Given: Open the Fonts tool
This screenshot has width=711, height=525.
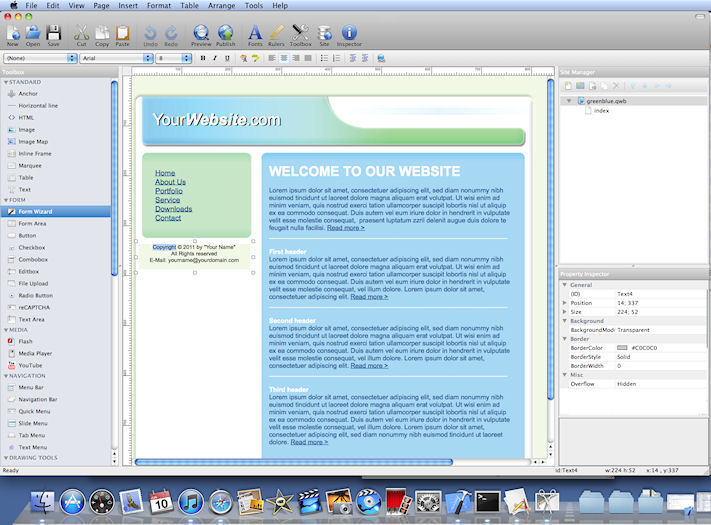Looking at the screenshot, I should click(x=255, y=35).
